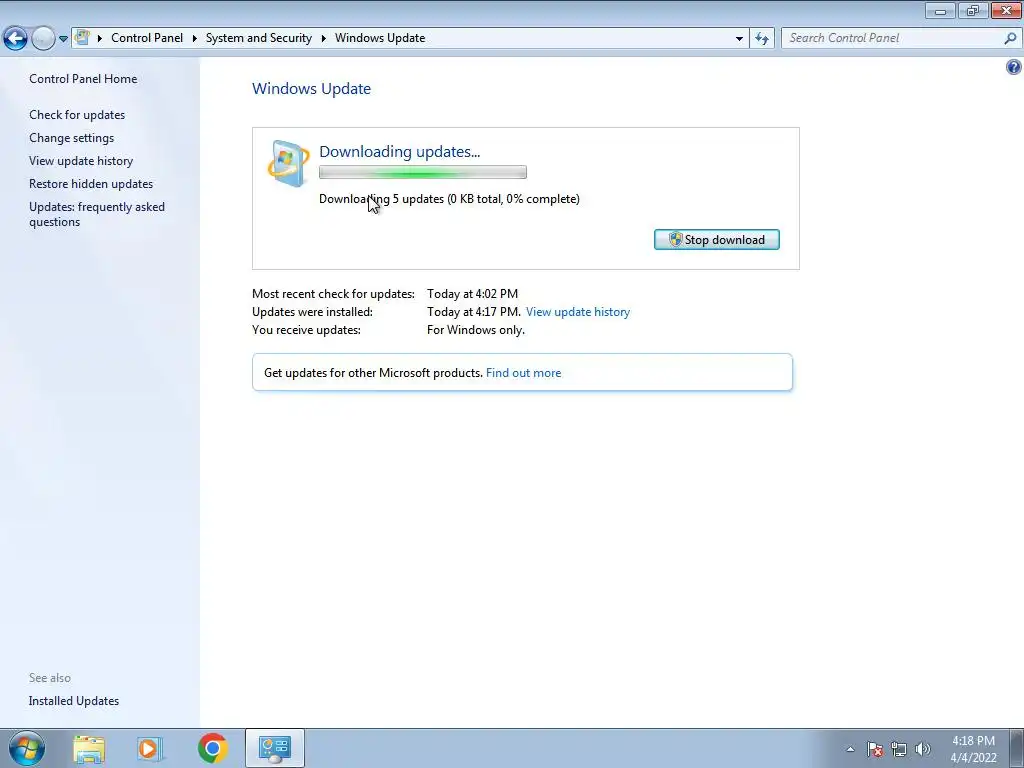
Task: Open the network icon in system tray
Action: point(899,749)
